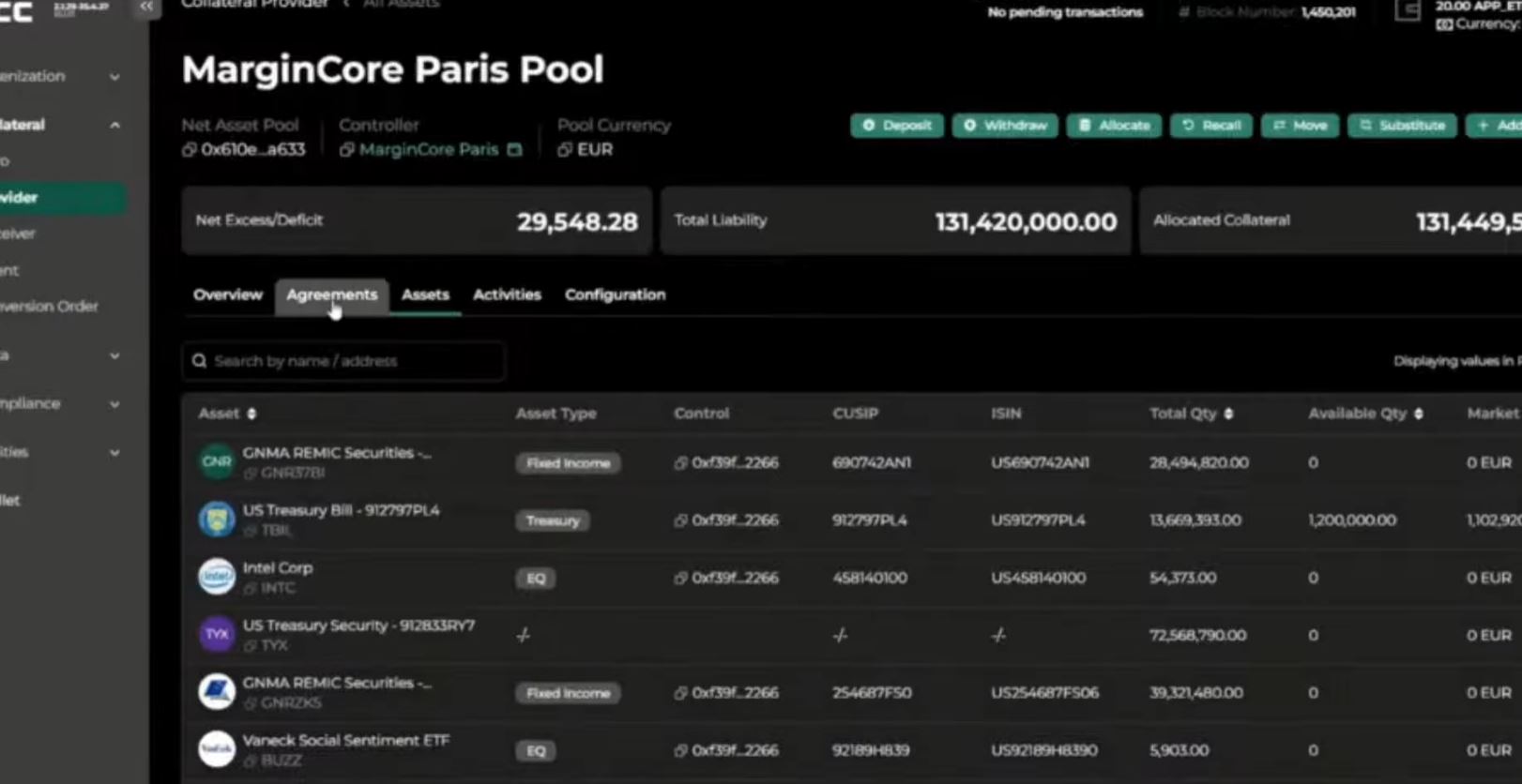
Task: Collapse the sidebar with the double-chevron icon
Action: point(145,7)
